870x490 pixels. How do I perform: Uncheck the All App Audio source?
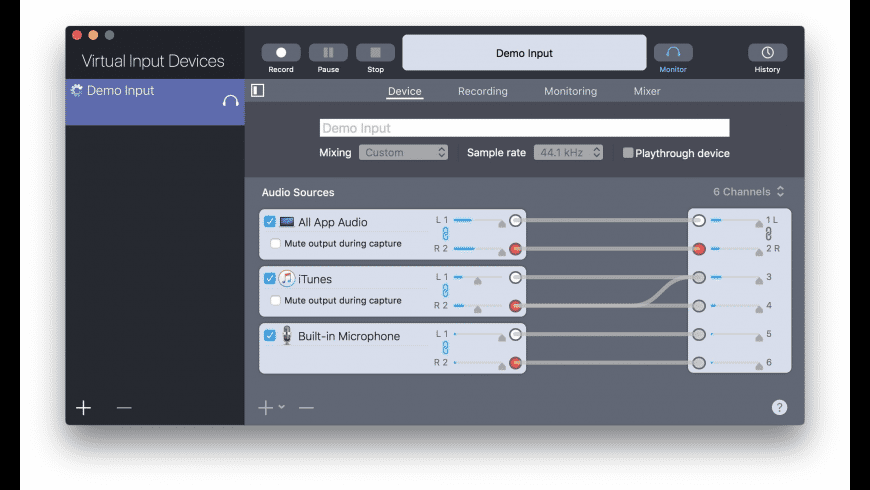270,221
